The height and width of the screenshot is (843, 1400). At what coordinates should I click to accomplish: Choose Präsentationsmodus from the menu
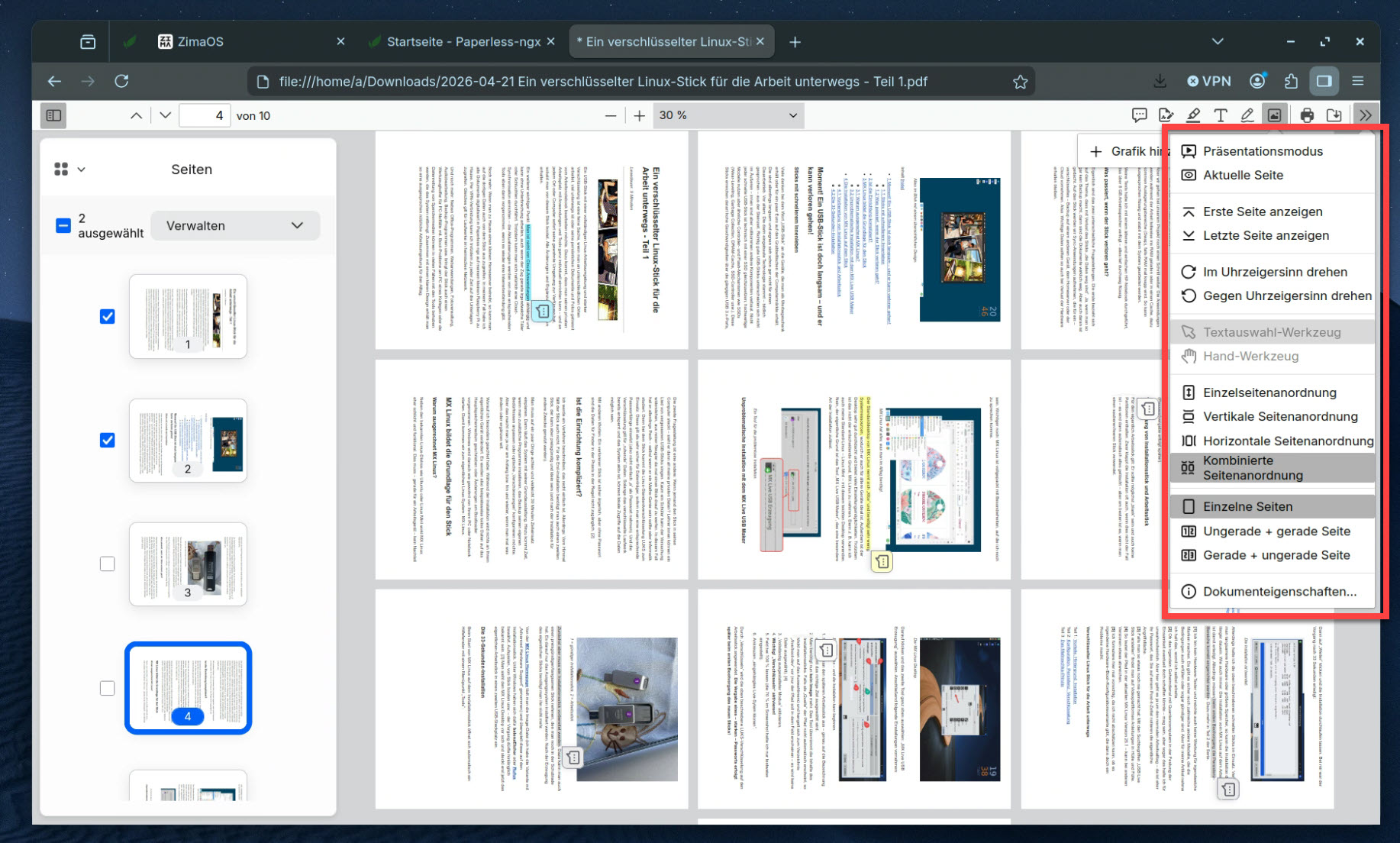pos(1263,151)
